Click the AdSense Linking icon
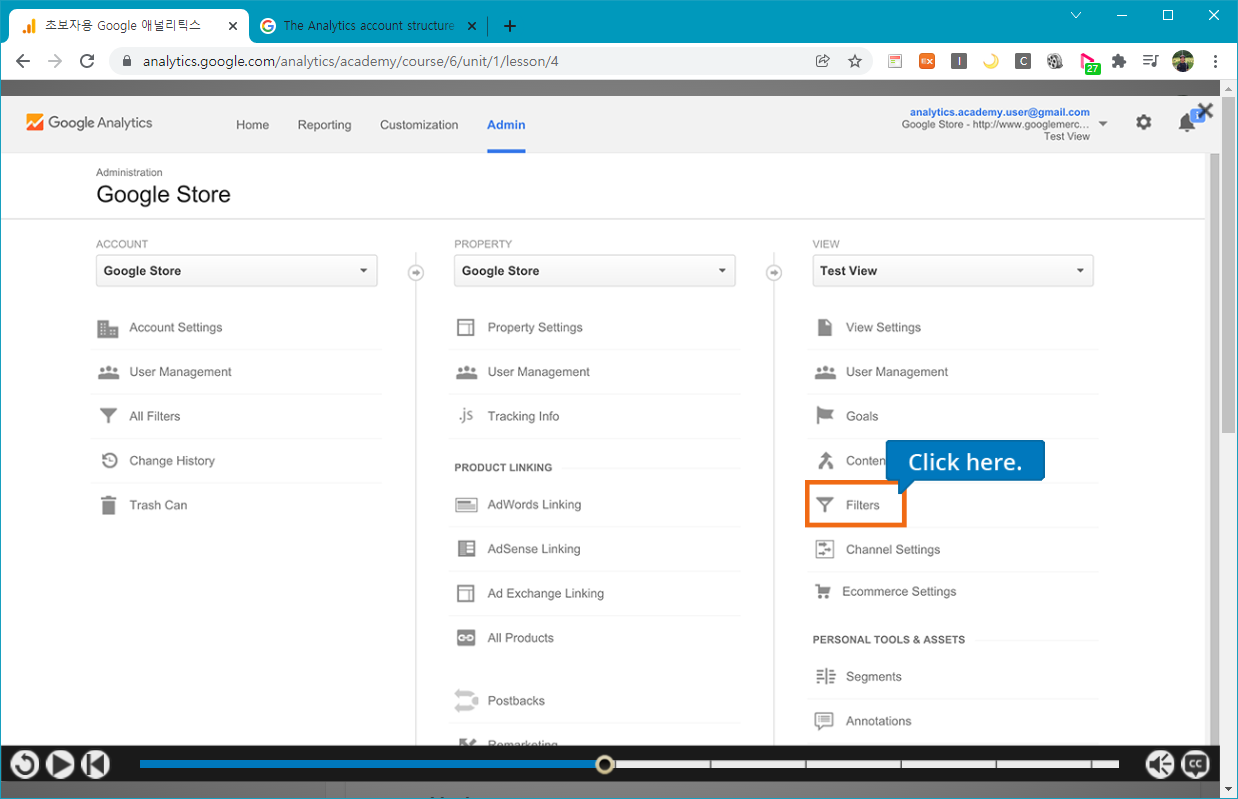This screenshot has width=1238, height=799. click(466, 549)
